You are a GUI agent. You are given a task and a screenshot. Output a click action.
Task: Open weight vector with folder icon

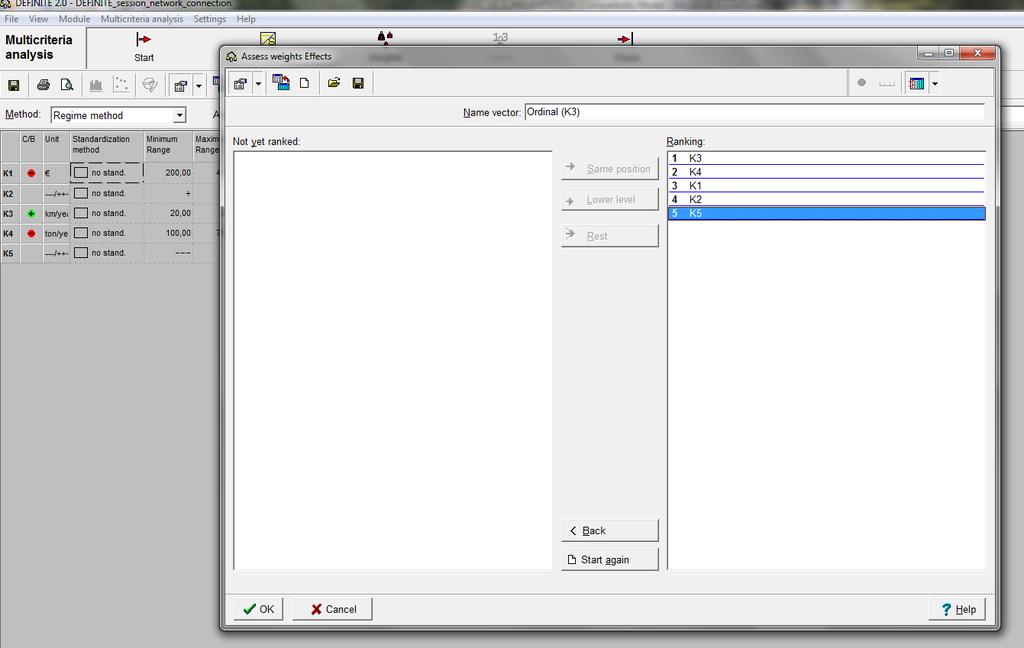334,83
